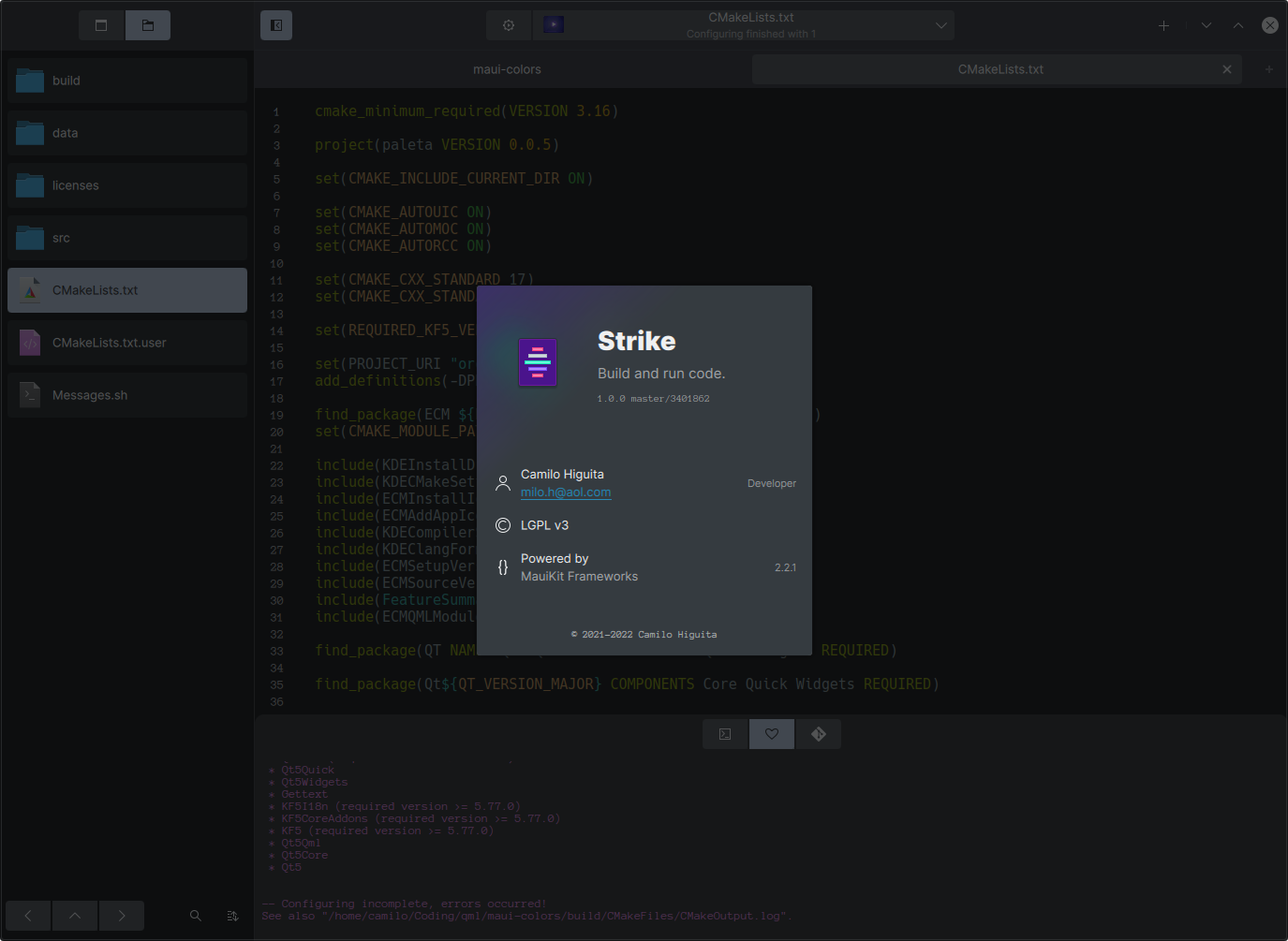Image resolution: width=1288 pixels, height=941 pixels.
Task: Click the LGPL v3 license entry
Action: [x=544, y=525]
